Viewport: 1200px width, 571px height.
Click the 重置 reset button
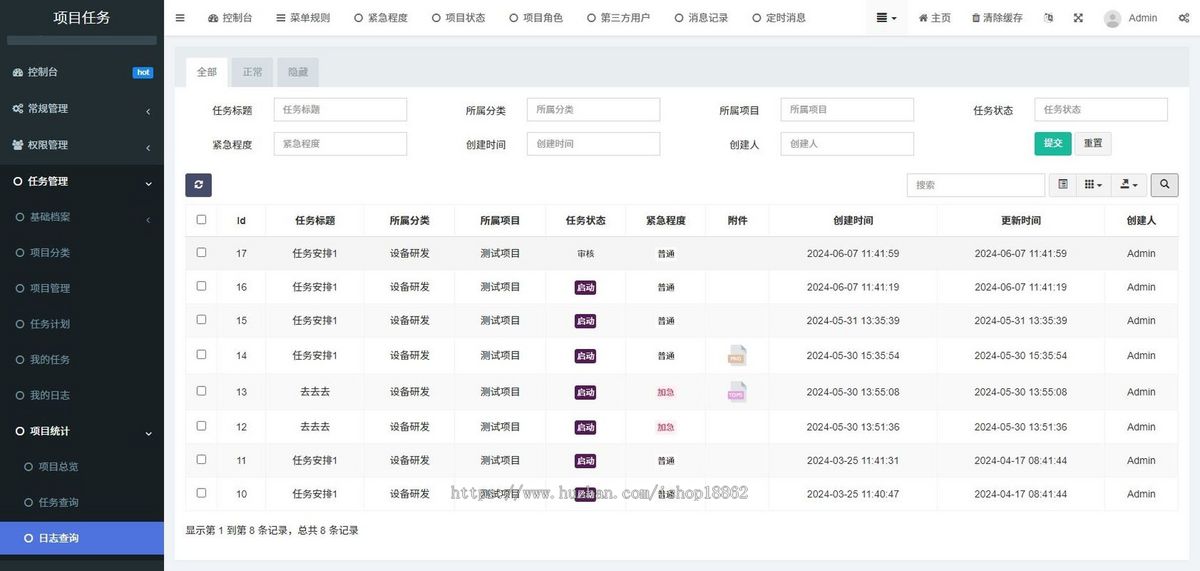(x=1093, y=143)
